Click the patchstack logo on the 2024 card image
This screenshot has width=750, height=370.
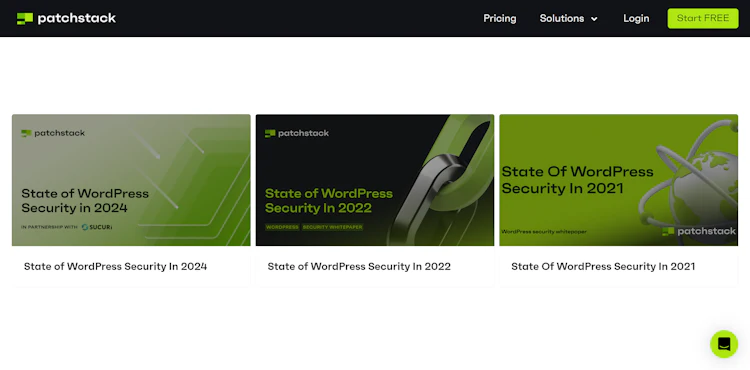[x=53, y=133]
